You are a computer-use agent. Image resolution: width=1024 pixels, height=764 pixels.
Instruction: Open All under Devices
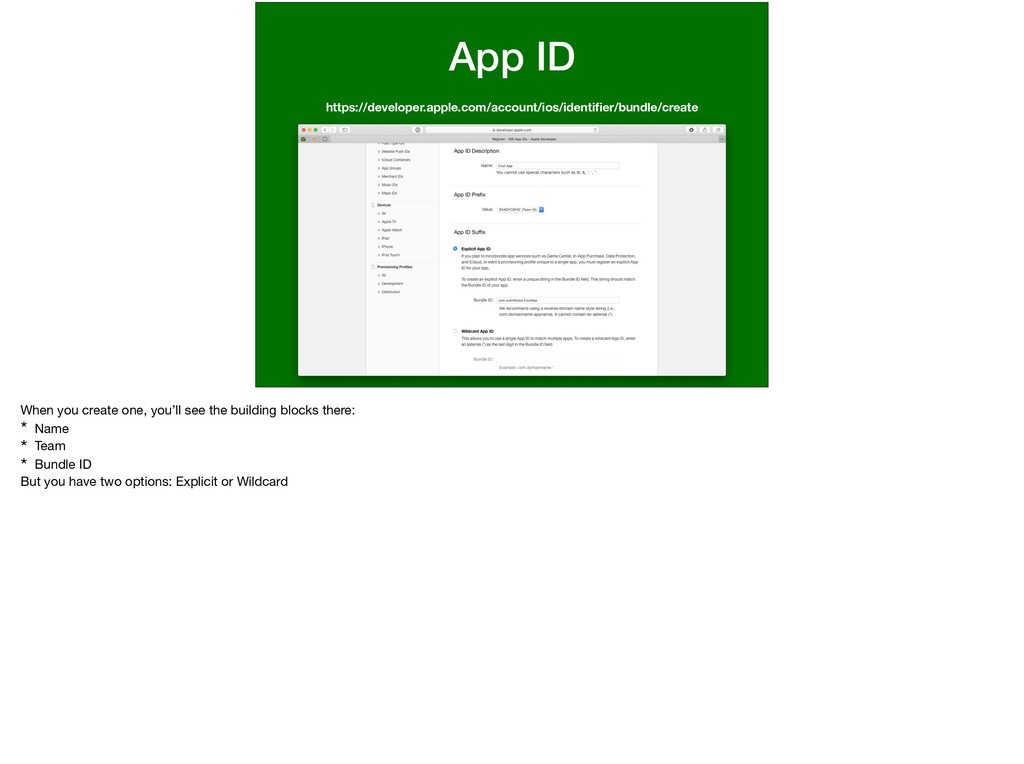[383, 214]
